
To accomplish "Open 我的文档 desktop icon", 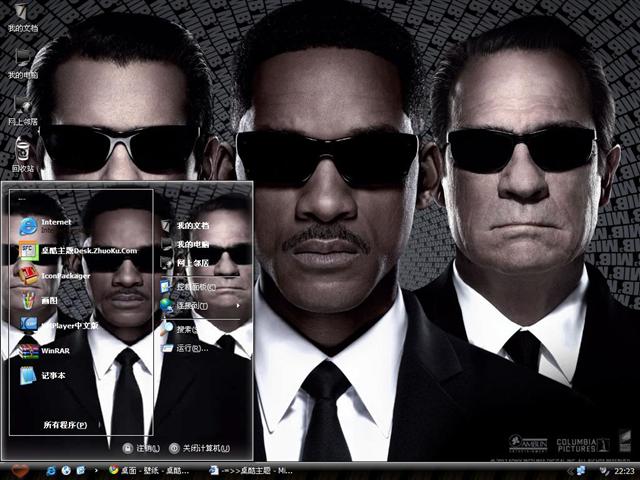I will click(x=22, y=18).
